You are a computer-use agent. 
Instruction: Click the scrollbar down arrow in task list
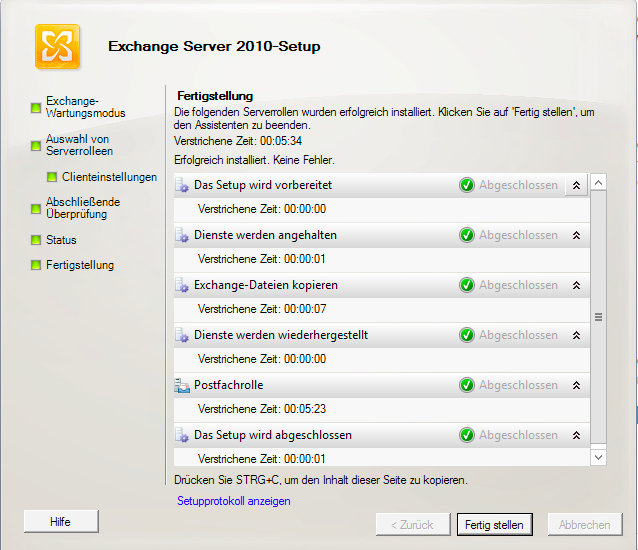tap(598, 457)
